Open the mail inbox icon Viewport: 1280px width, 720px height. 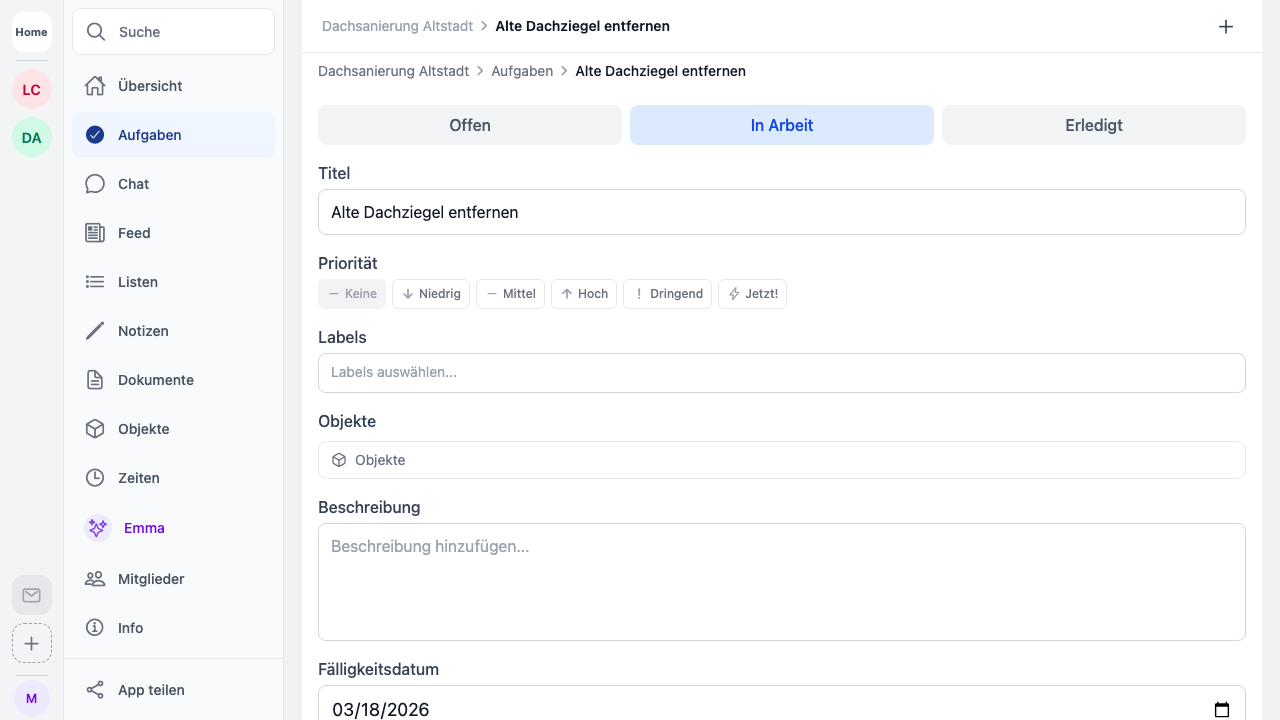coord(31,595)
